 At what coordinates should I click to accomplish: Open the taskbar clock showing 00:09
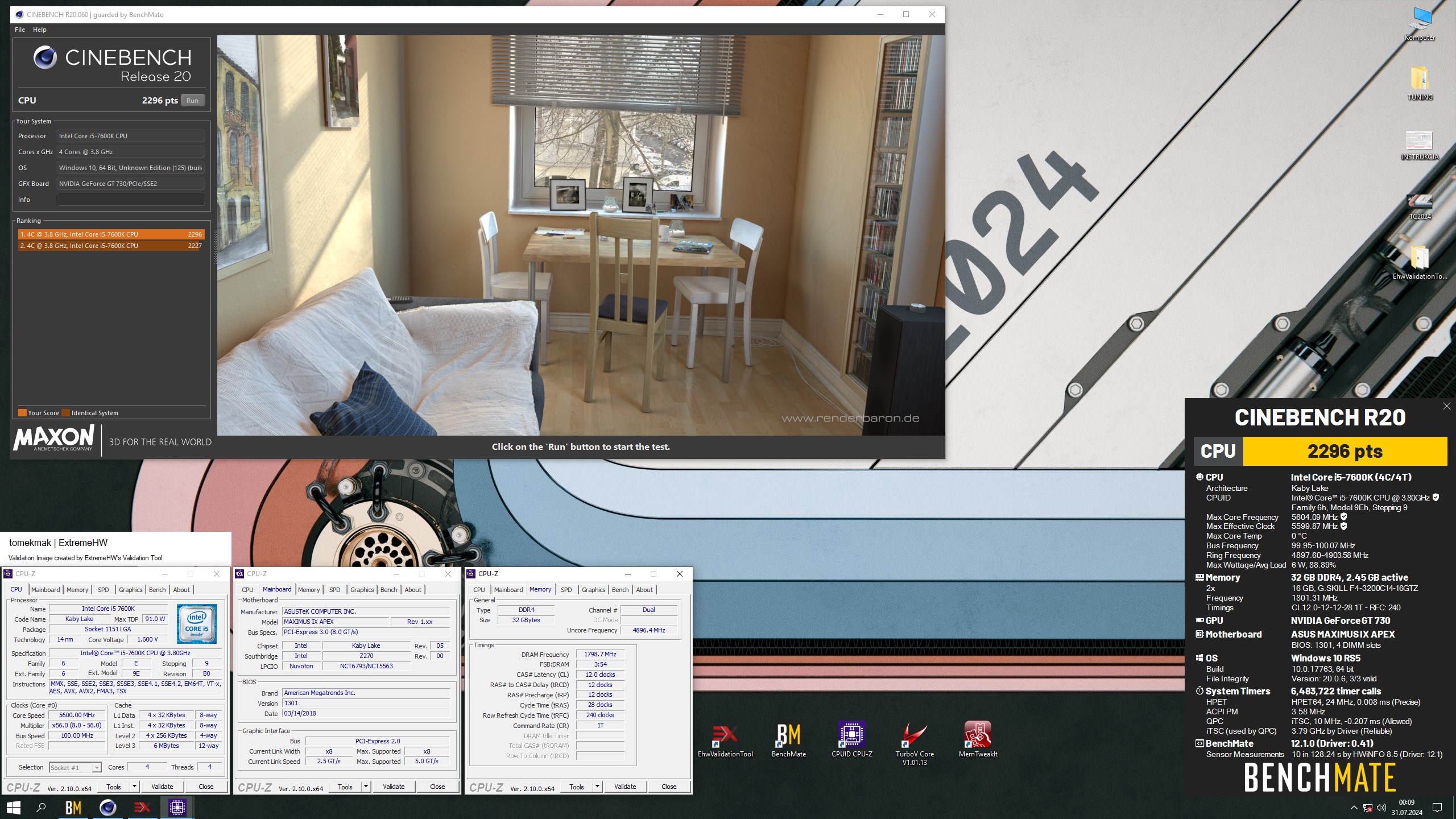click(x=1407, y=808)
